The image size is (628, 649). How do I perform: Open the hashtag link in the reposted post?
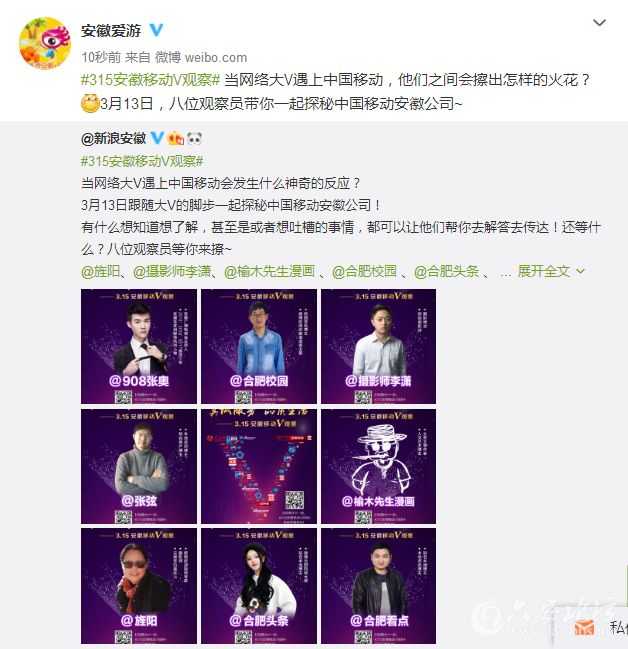pyautogui.click(x=142, y=161)
